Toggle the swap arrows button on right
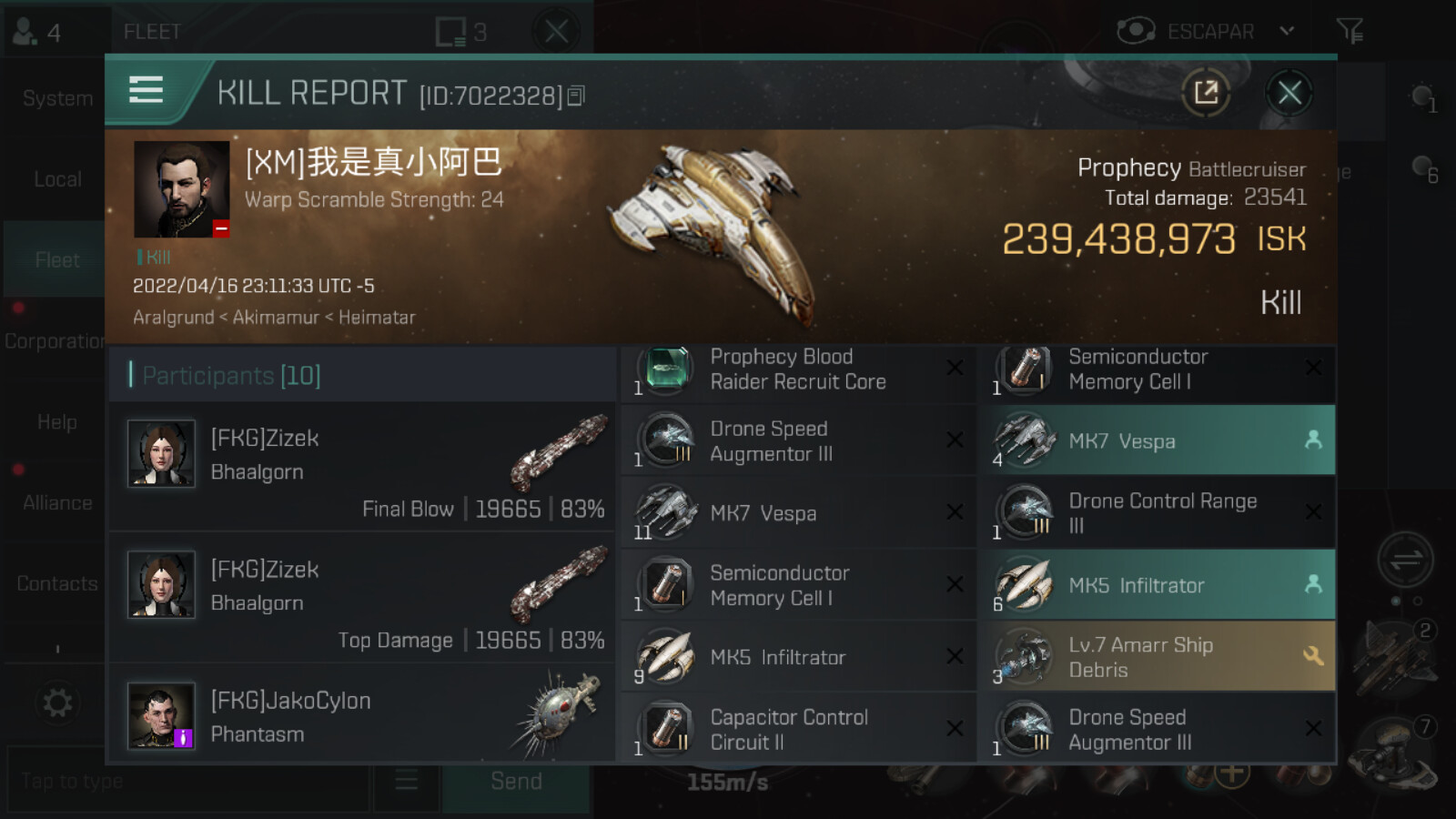 click(1405, 560)
